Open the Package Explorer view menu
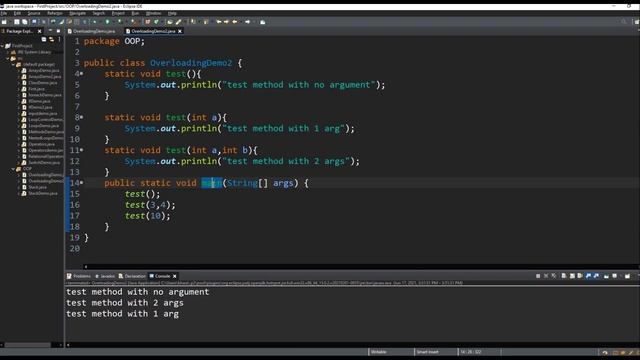This screenshot has height=360, width=640. tap(59, 39)
